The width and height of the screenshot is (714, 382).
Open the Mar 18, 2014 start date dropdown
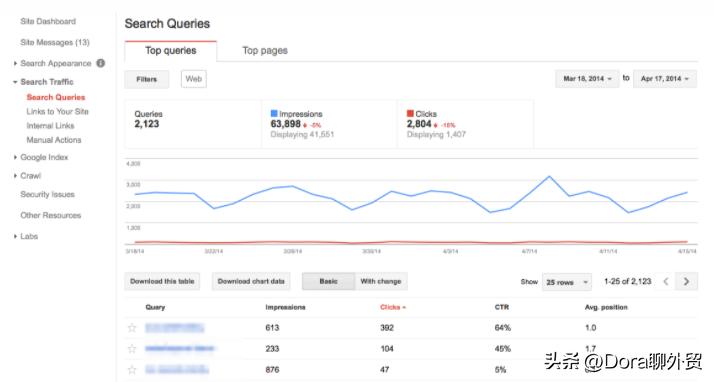tap(587, 79)
